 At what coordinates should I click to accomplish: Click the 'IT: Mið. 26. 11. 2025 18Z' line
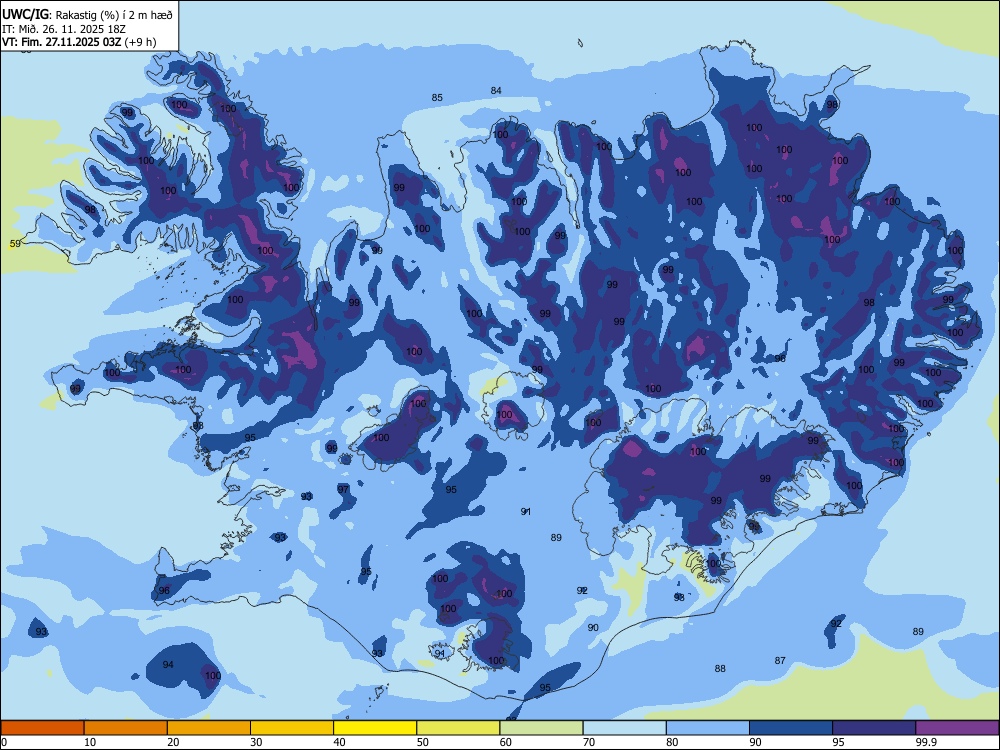(x=64, y=29)
